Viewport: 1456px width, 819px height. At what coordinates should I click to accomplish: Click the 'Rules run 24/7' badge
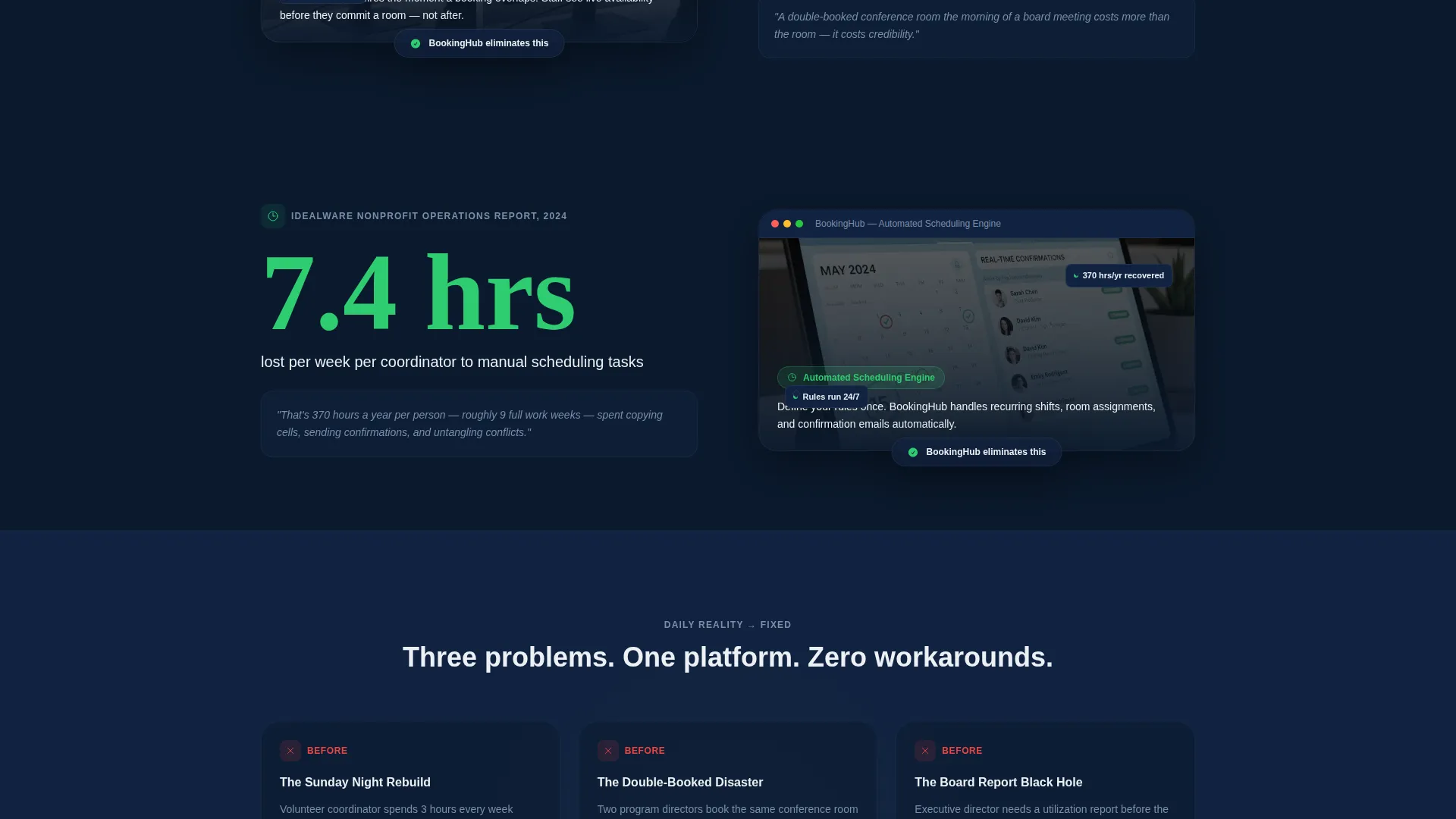[x=827, y=397]
